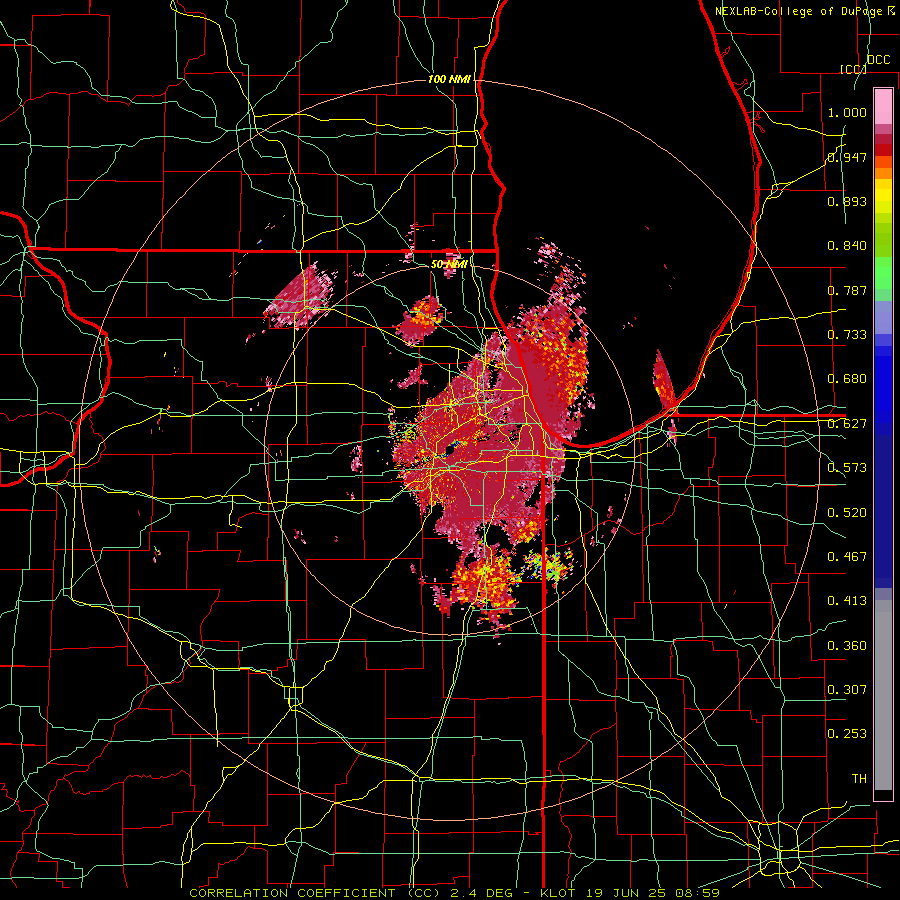Click the 50 NMI range ring label
The width and height of the screenshot is (900, 900).
[449, 264]
